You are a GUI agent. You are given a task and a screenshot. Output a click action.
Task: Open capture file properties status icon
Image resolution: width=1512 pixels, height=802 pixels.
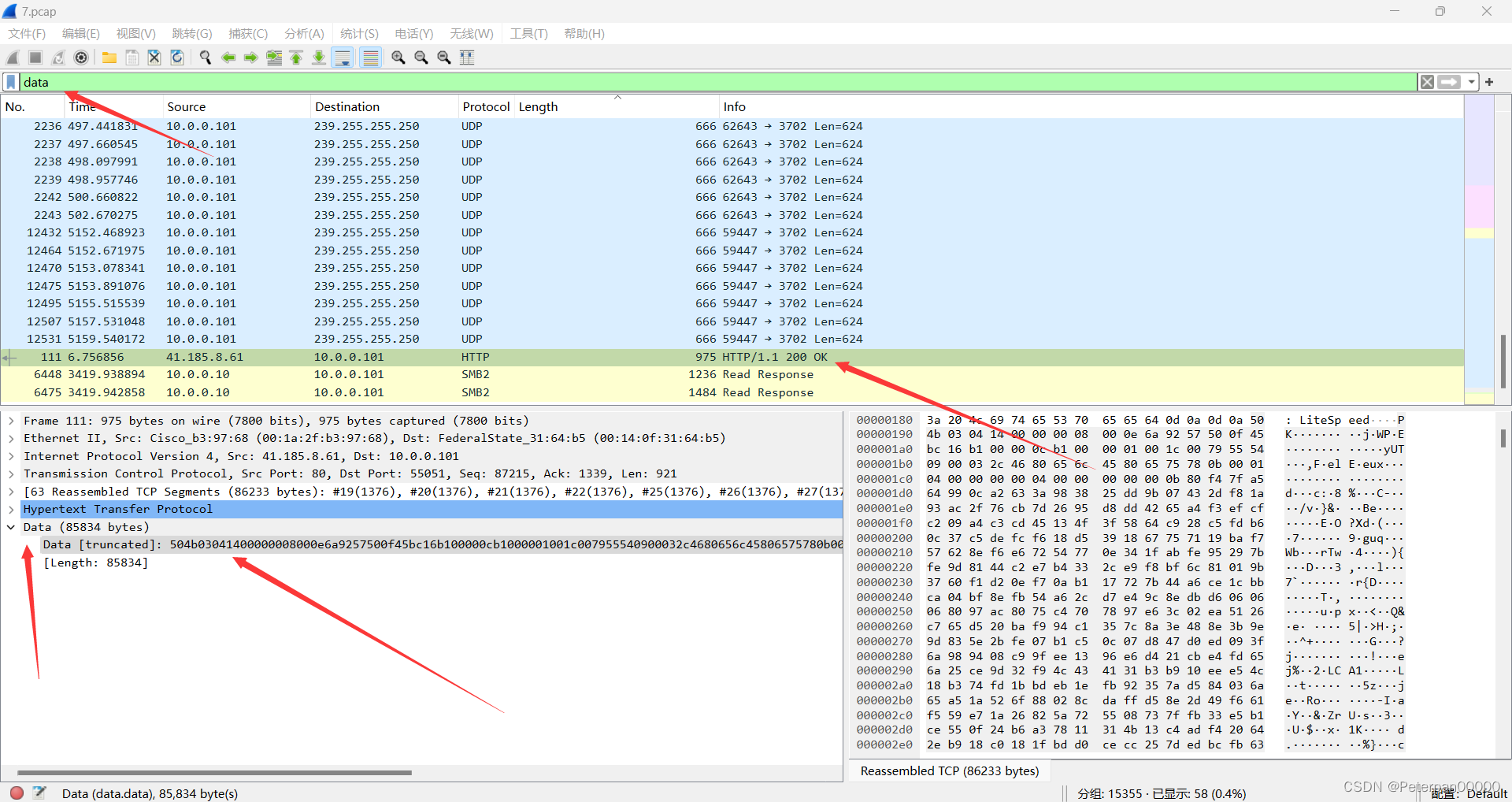point(40,793)
